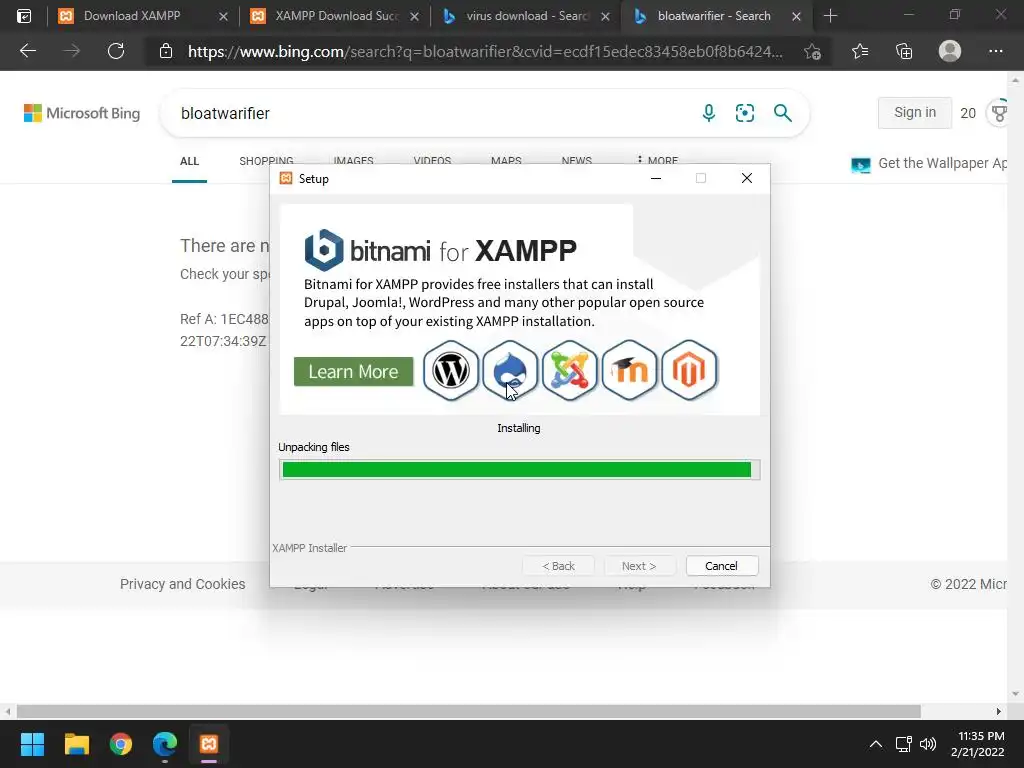Start voice search with microphone icon

coord(709,113)
